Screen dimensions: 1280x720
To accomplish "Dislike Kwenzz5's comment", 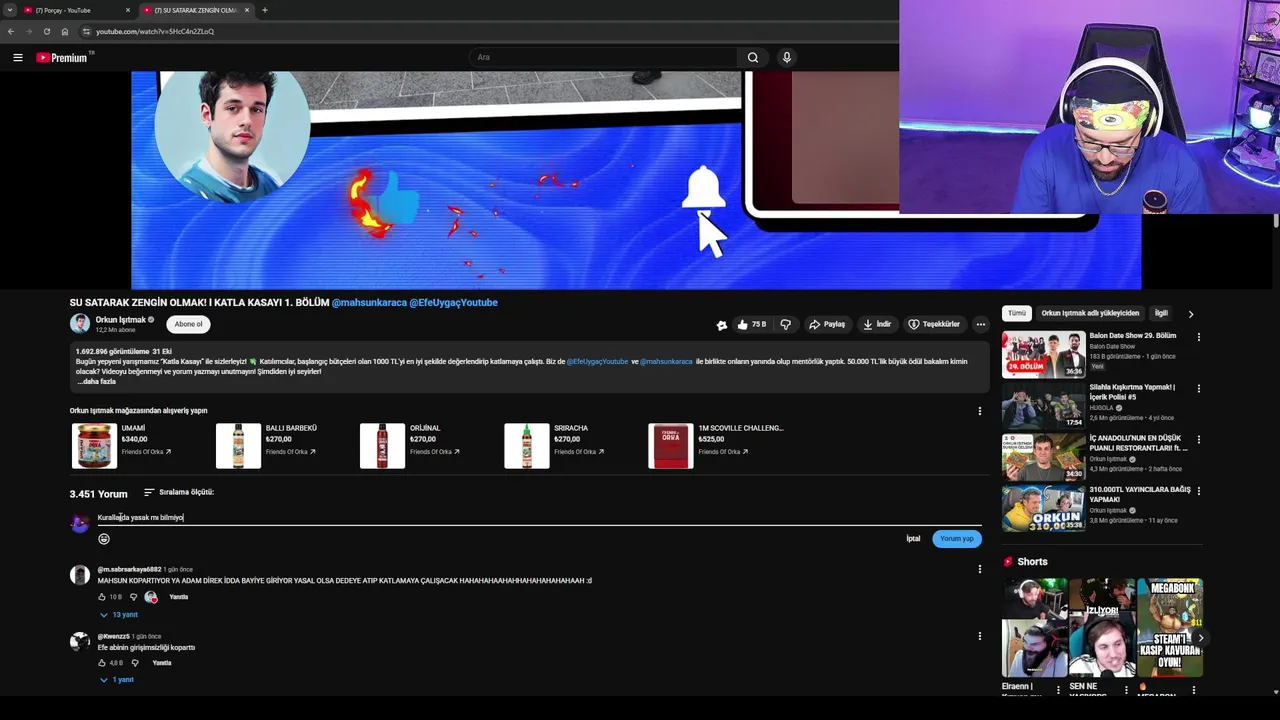I will pos(133,663).
